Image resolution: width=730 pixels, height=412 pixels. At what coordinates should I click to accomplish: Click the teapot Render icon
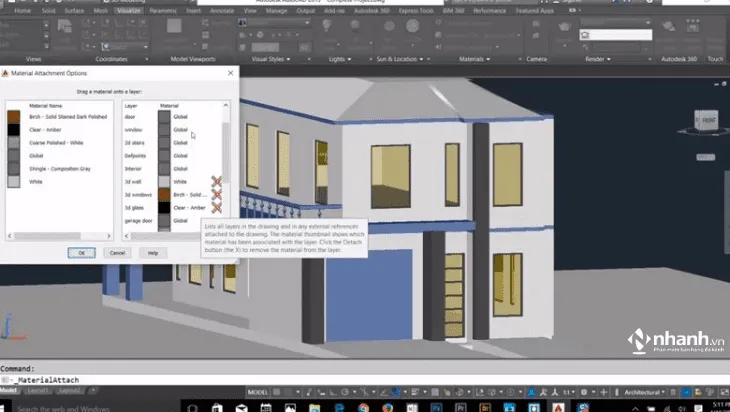565,27
